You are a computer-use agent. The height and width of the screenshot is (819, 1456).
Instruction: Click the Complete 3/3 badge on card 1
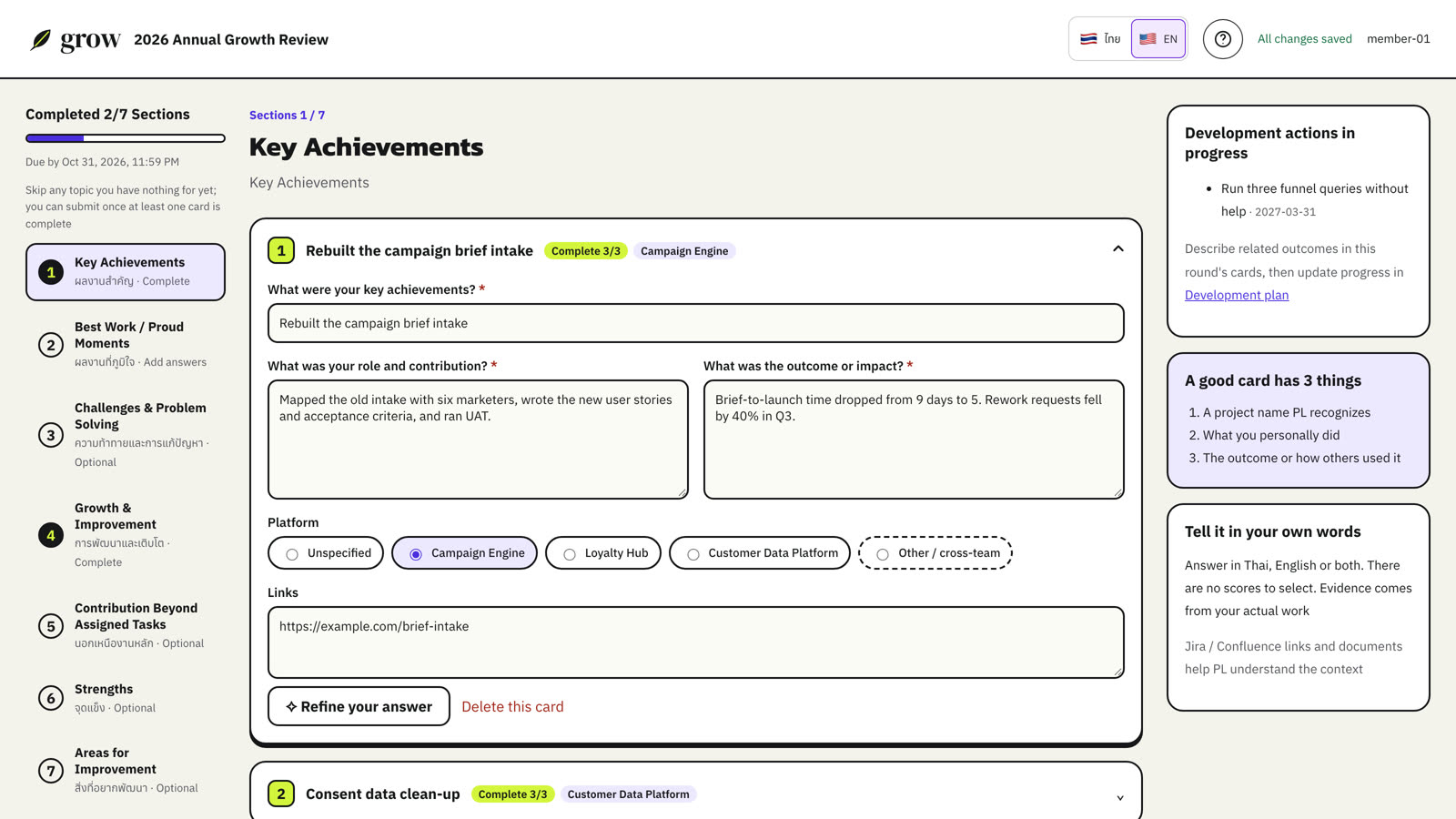(x=586, y=251)
